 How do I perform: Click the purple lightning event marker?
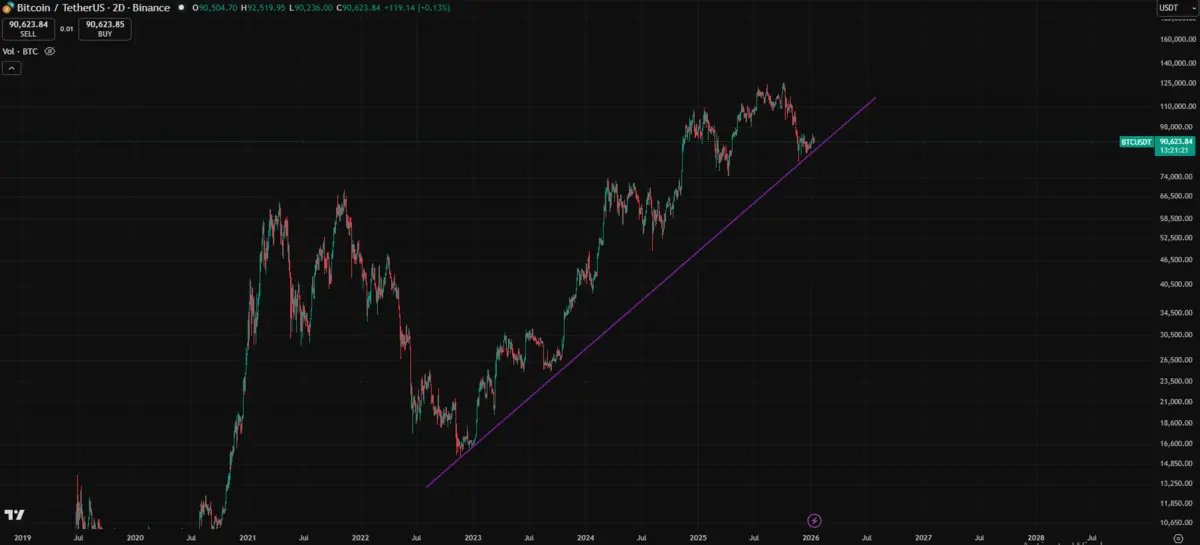814,520
